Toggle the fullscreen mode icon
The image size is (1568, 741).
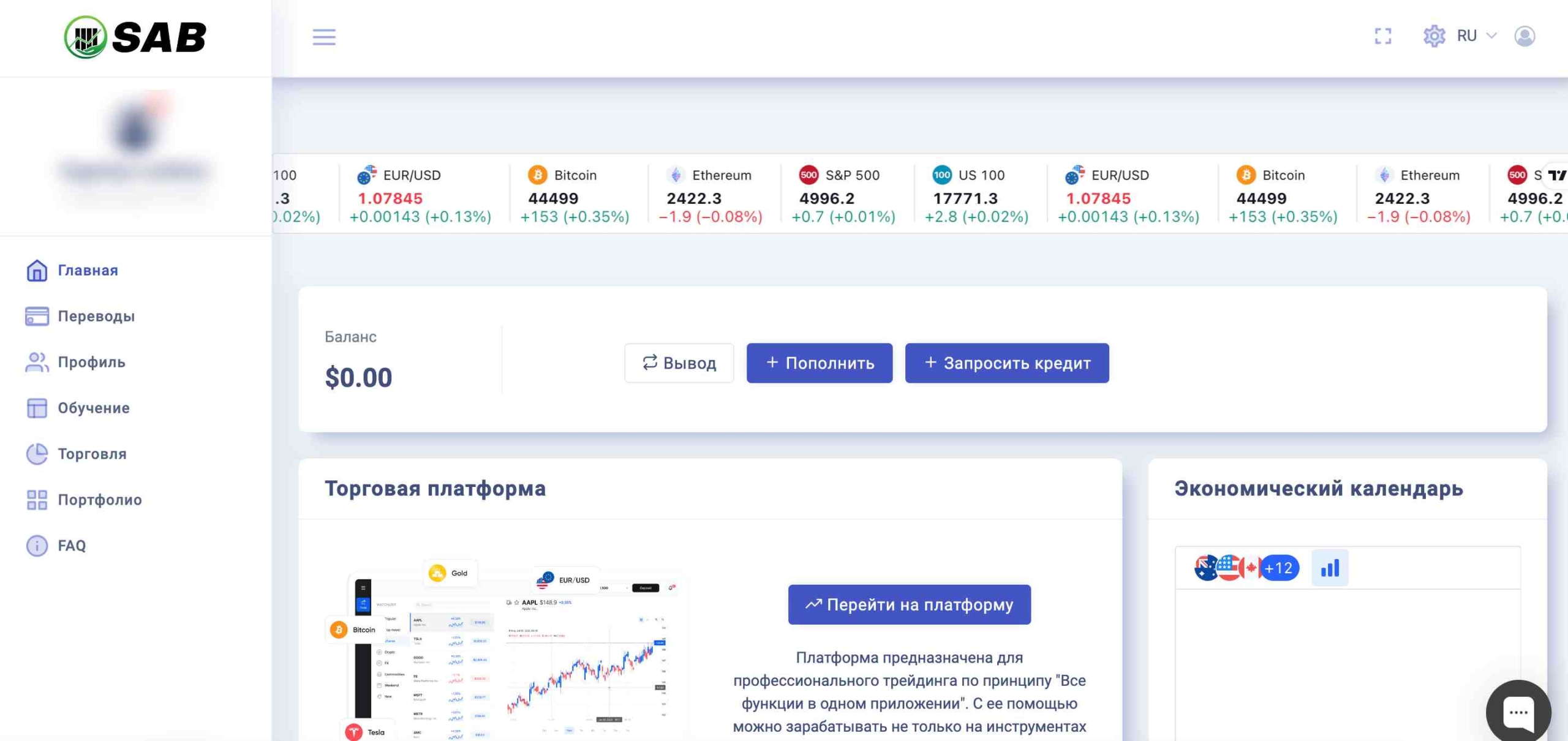click(1382, 36)
